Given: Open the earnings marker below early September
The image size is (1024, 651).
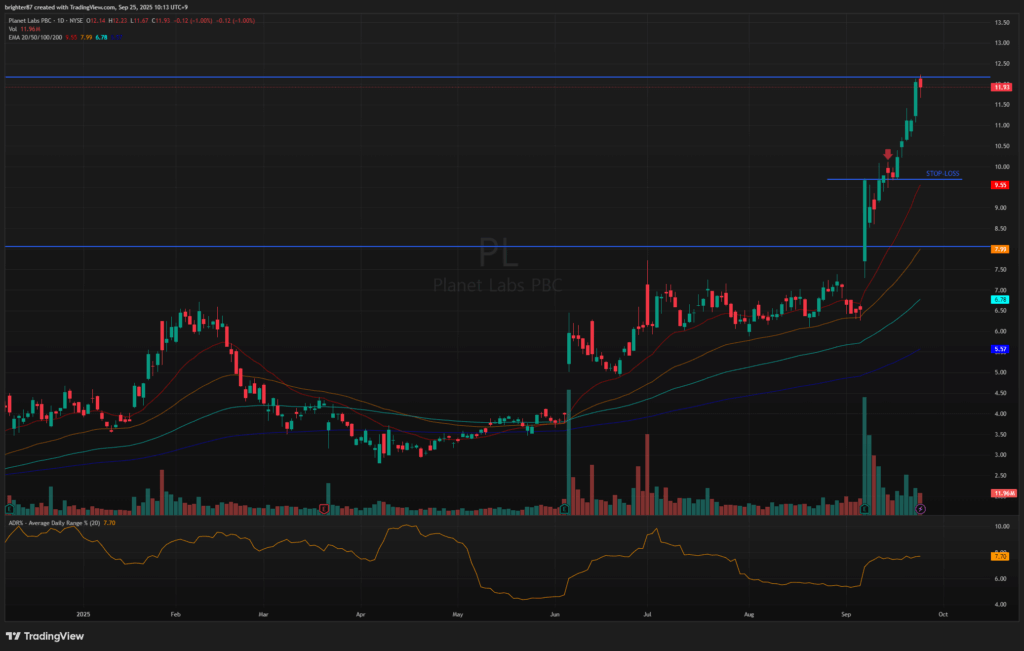Looking at the screenshot, I should [865, 509].
